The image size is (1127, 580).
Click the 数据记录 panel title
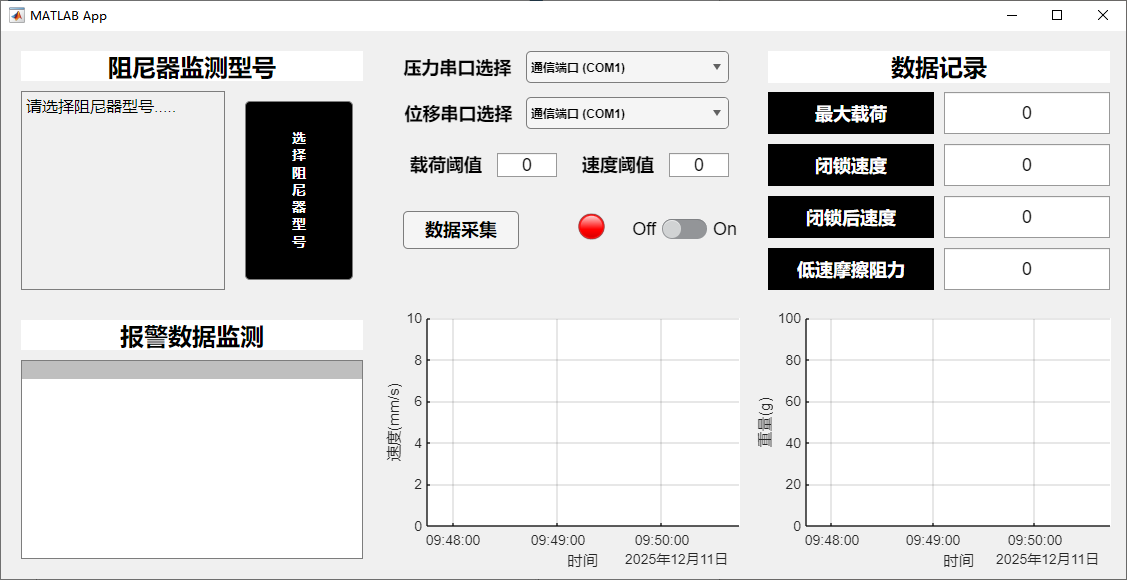pos(936,66)
